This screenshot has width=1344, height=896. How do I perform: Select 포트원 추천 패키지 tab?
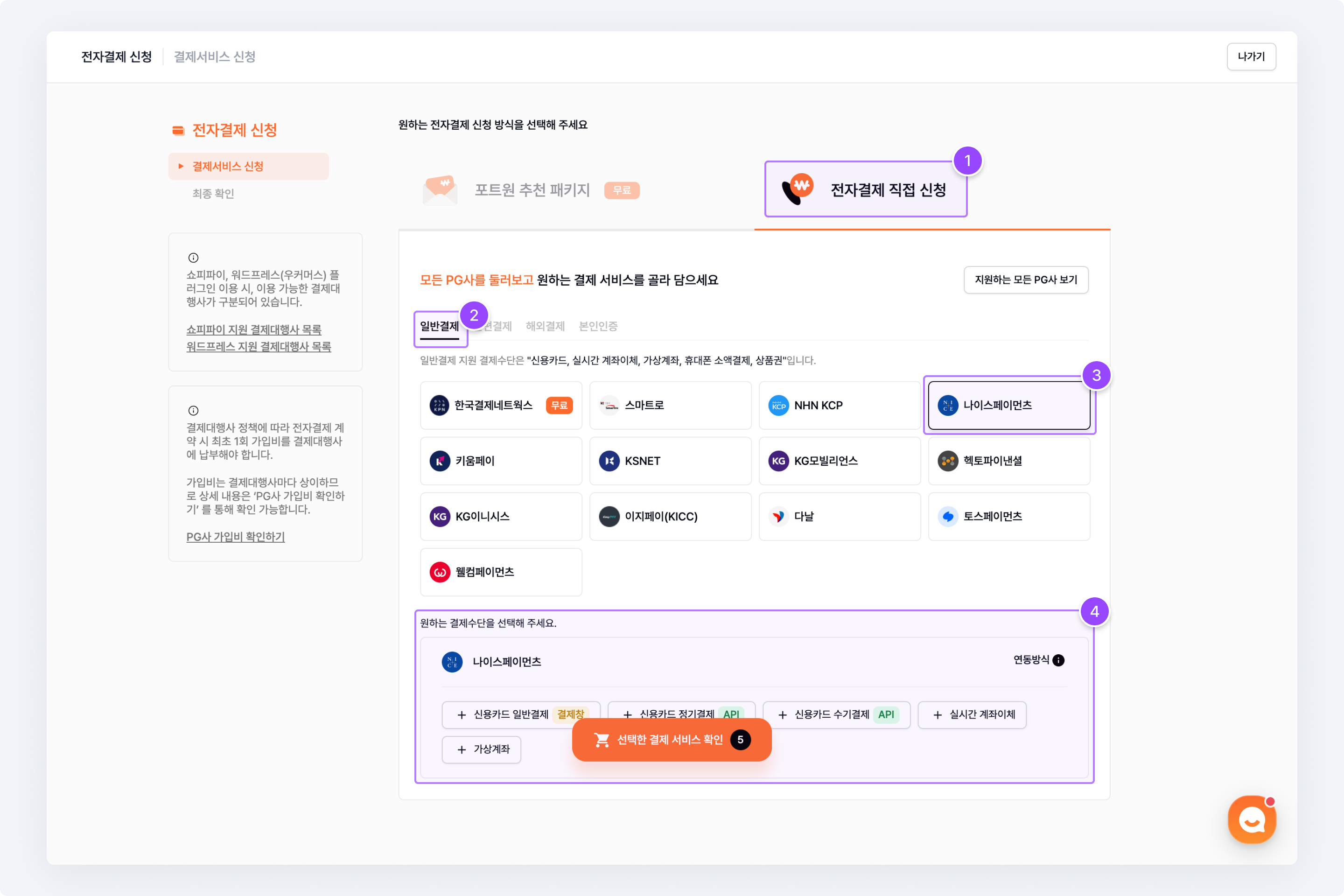[532, 190]
